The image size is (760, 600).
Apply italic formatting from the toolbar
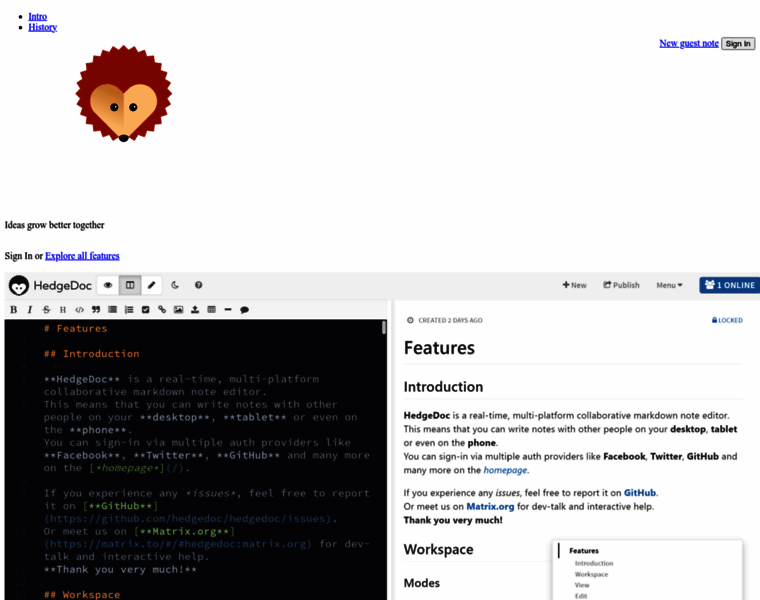click(x=30, y=310)
